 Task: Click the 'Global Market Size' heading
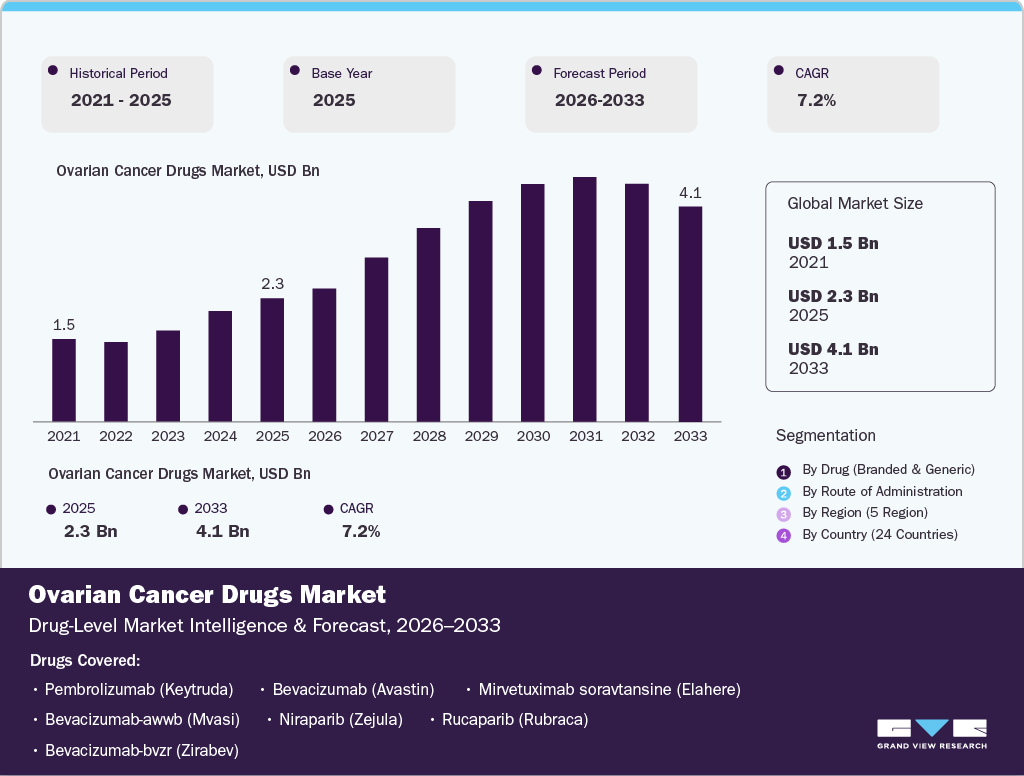pyautogui.click(x=855, y=204)
